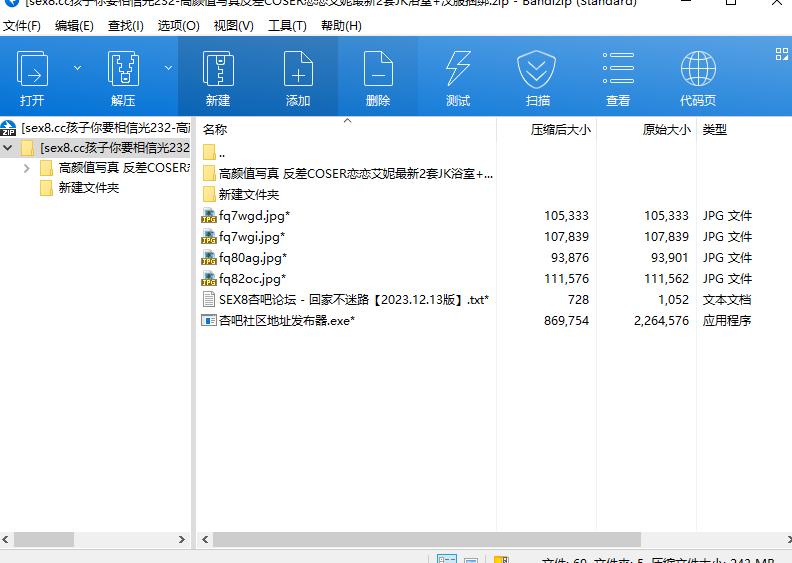Click the 代码页 (Code page) globe icon

pos(698,70)
